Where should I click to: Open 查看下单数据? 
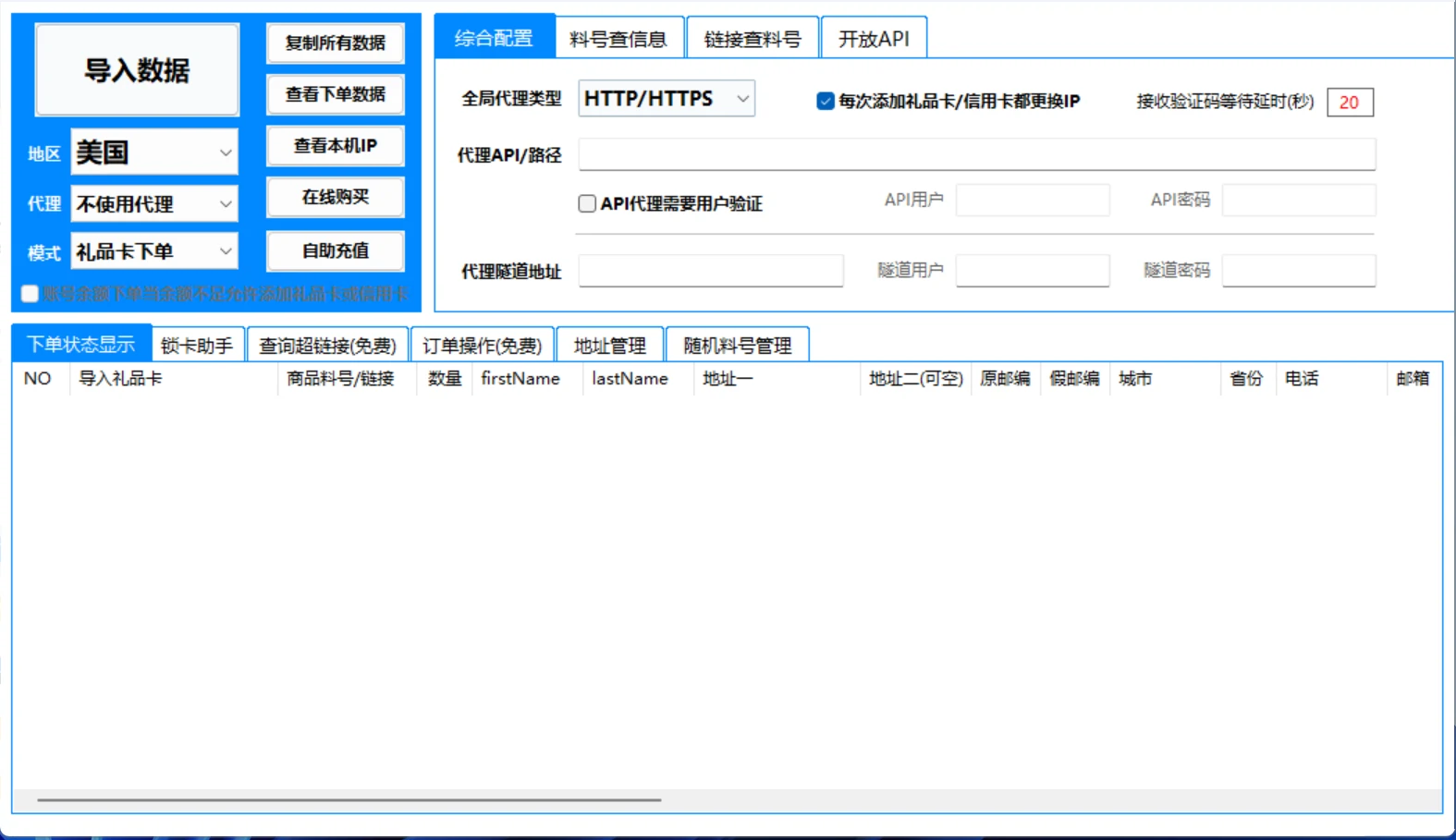point(336,94)
